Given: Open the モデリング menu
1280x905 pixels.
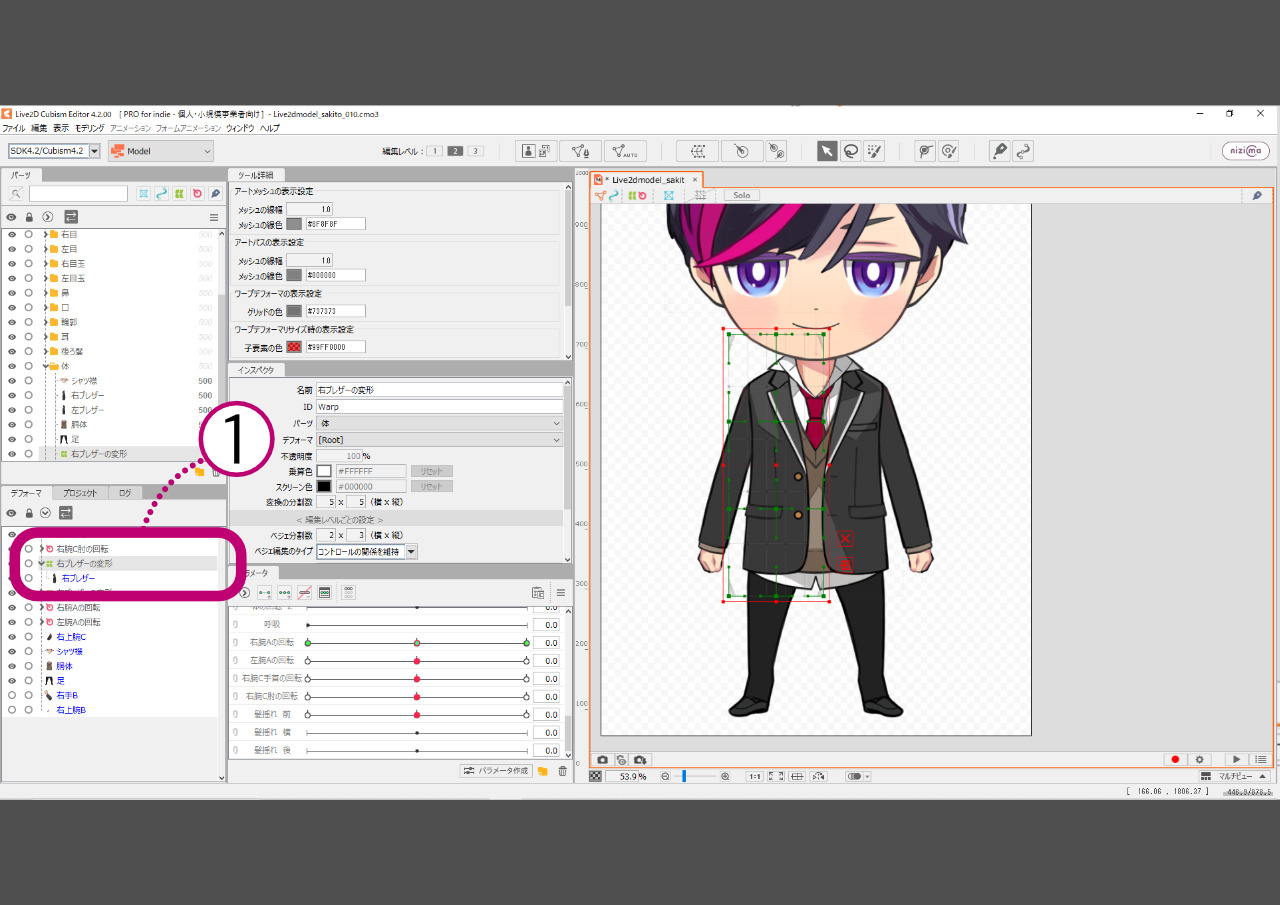Looking at the screenshot, I should [89, 128].
